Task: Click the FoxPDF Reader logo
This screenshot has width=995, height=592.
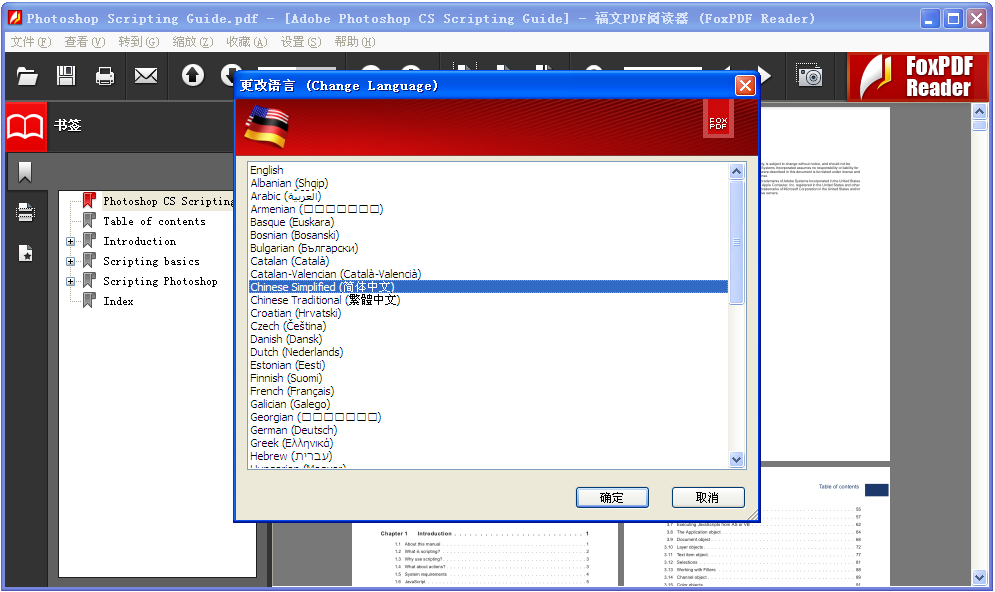Action: [x=918, y=77]
